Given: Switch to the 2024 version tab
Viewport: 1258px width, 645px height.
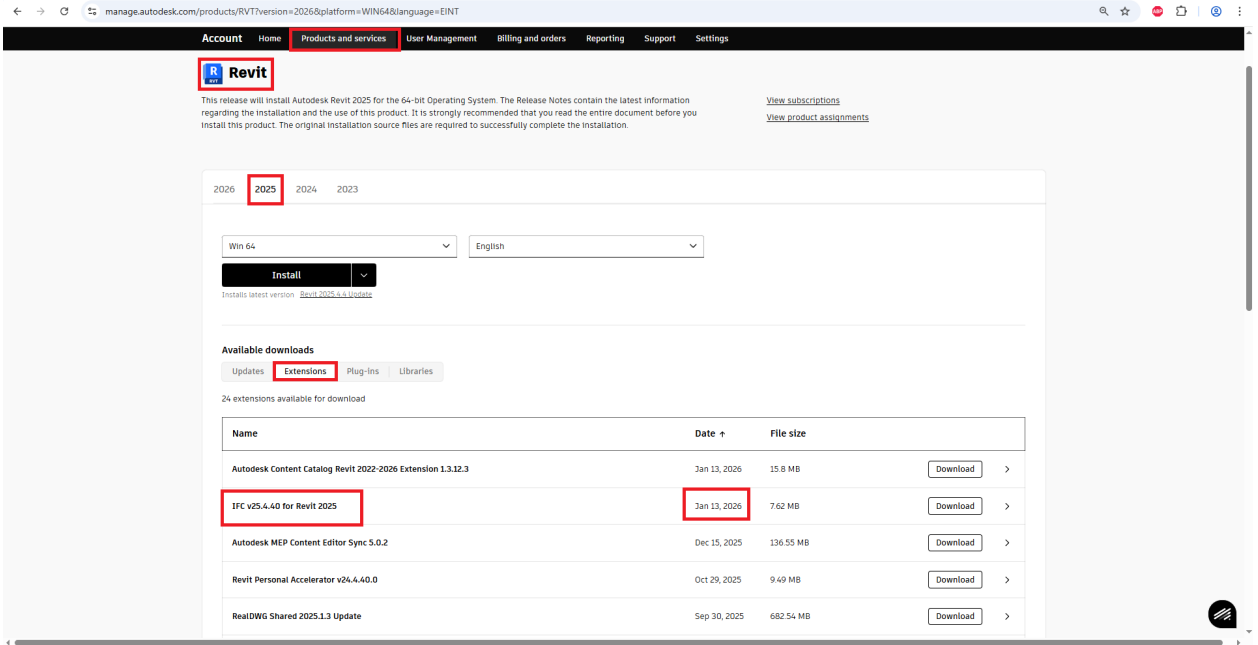Looking at the screenshot, I should [306, 189].
